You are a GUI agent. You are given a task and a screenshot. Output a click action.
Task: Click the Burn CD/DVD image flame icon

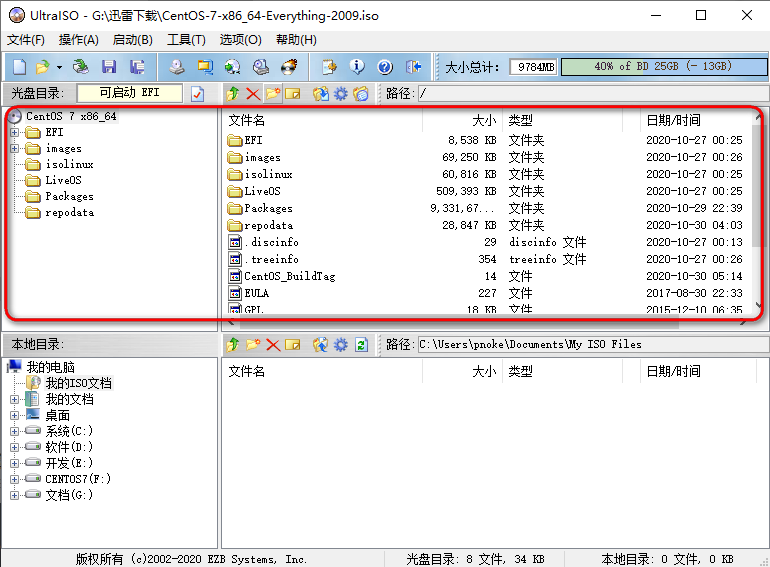[289, 67]
